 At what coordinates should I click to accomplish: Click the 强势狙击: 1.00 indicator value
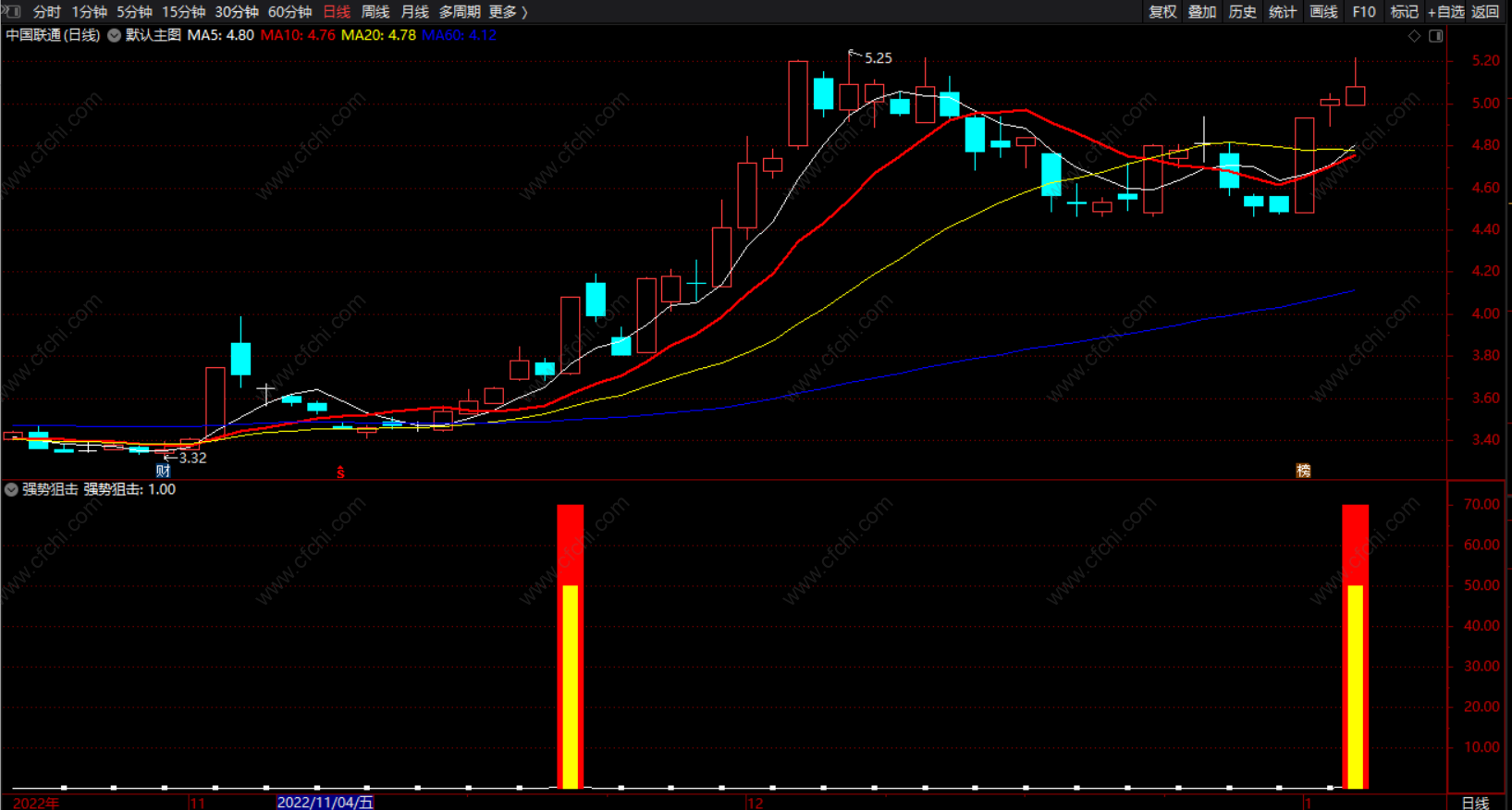point(129,489)
